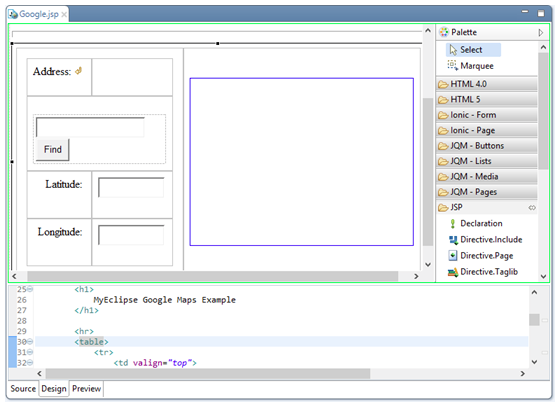Expand the HTML 5 palette drawer
Screen dimensions: 557x403
point(487,100)
